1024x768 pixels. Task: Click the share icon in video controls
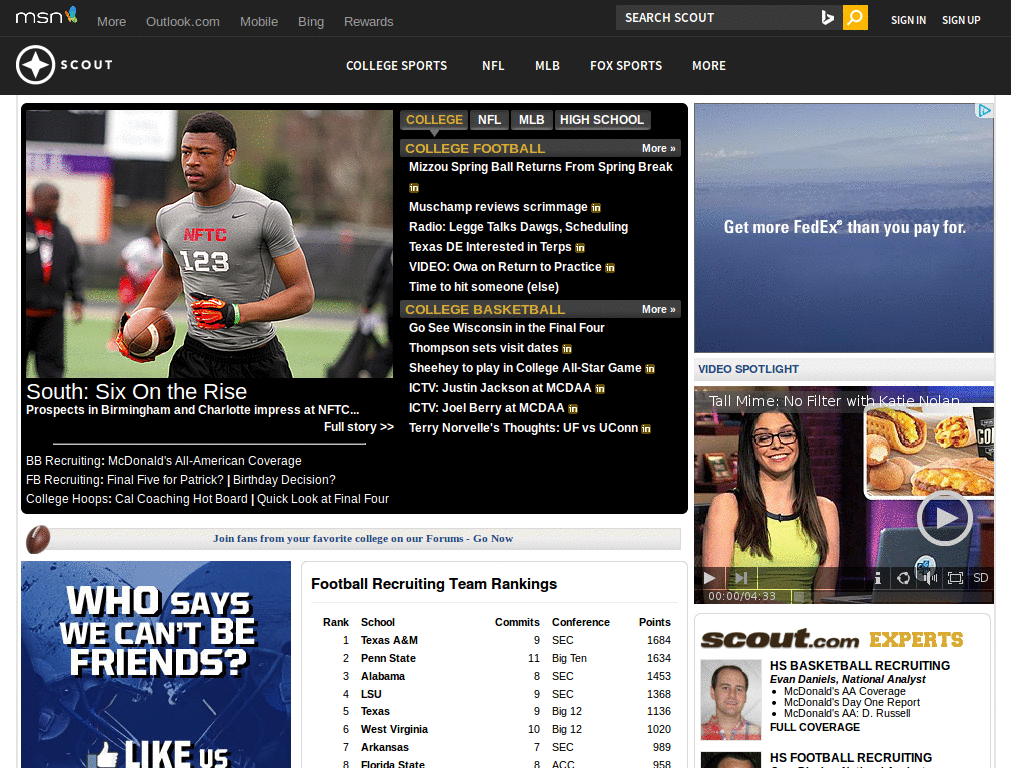click(903, 578)
